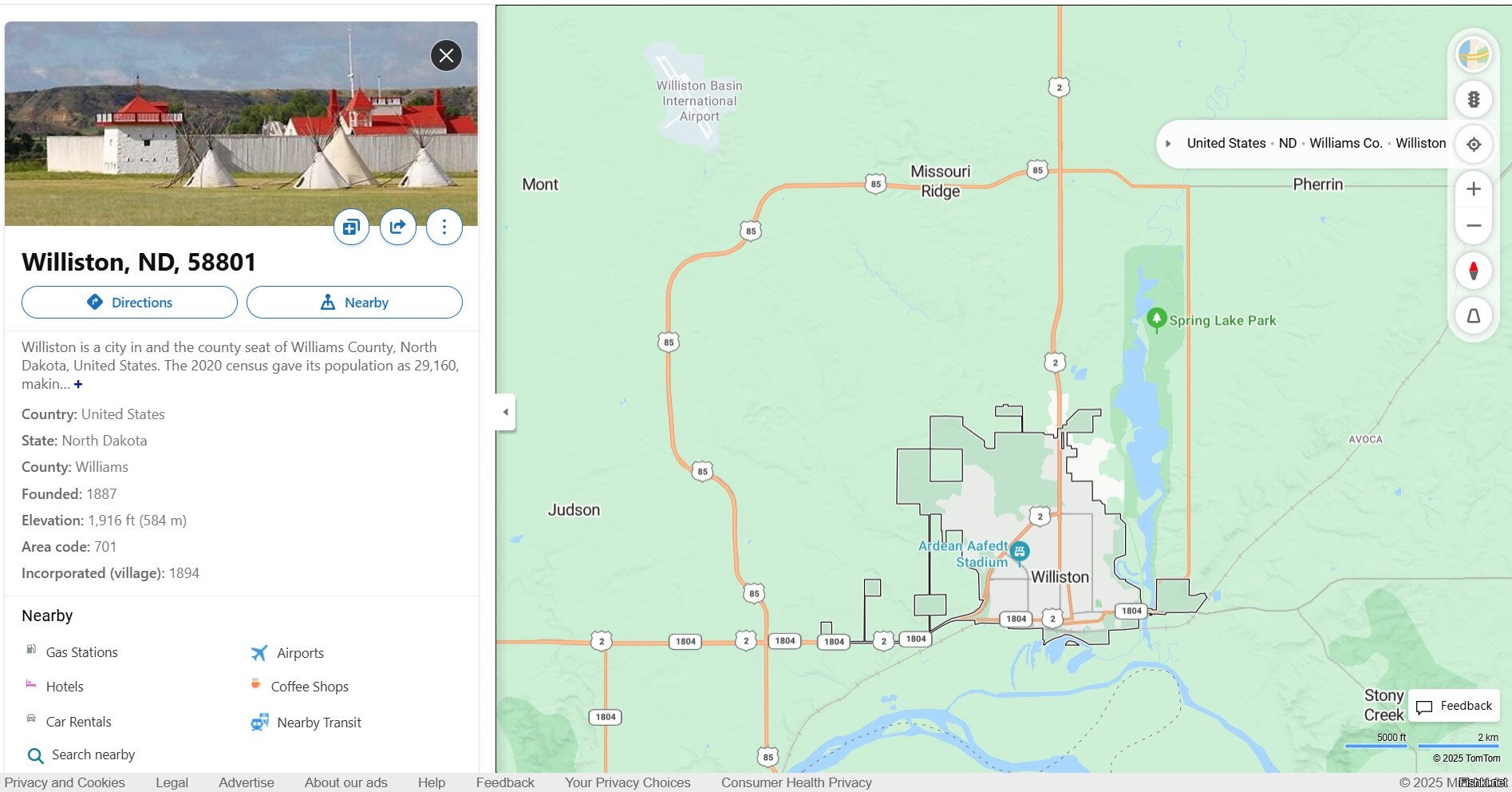
Task: Click the coffee cup icon
Action: click(x=255, y=683)
